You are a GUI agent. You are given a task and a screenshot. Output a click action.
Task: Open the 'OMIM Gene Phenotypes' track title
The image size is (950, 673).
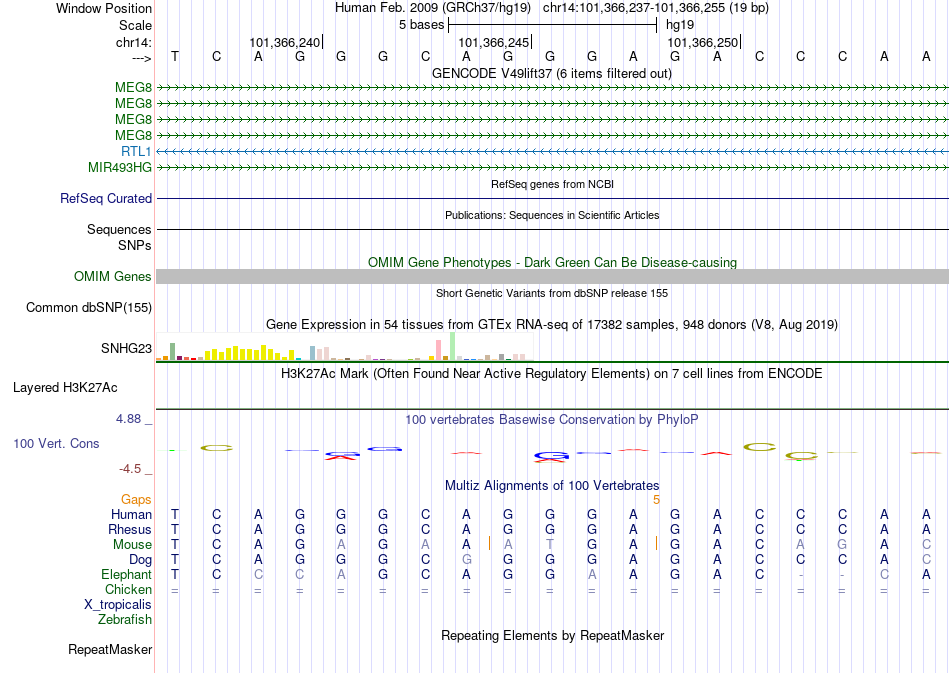(552, 262)
